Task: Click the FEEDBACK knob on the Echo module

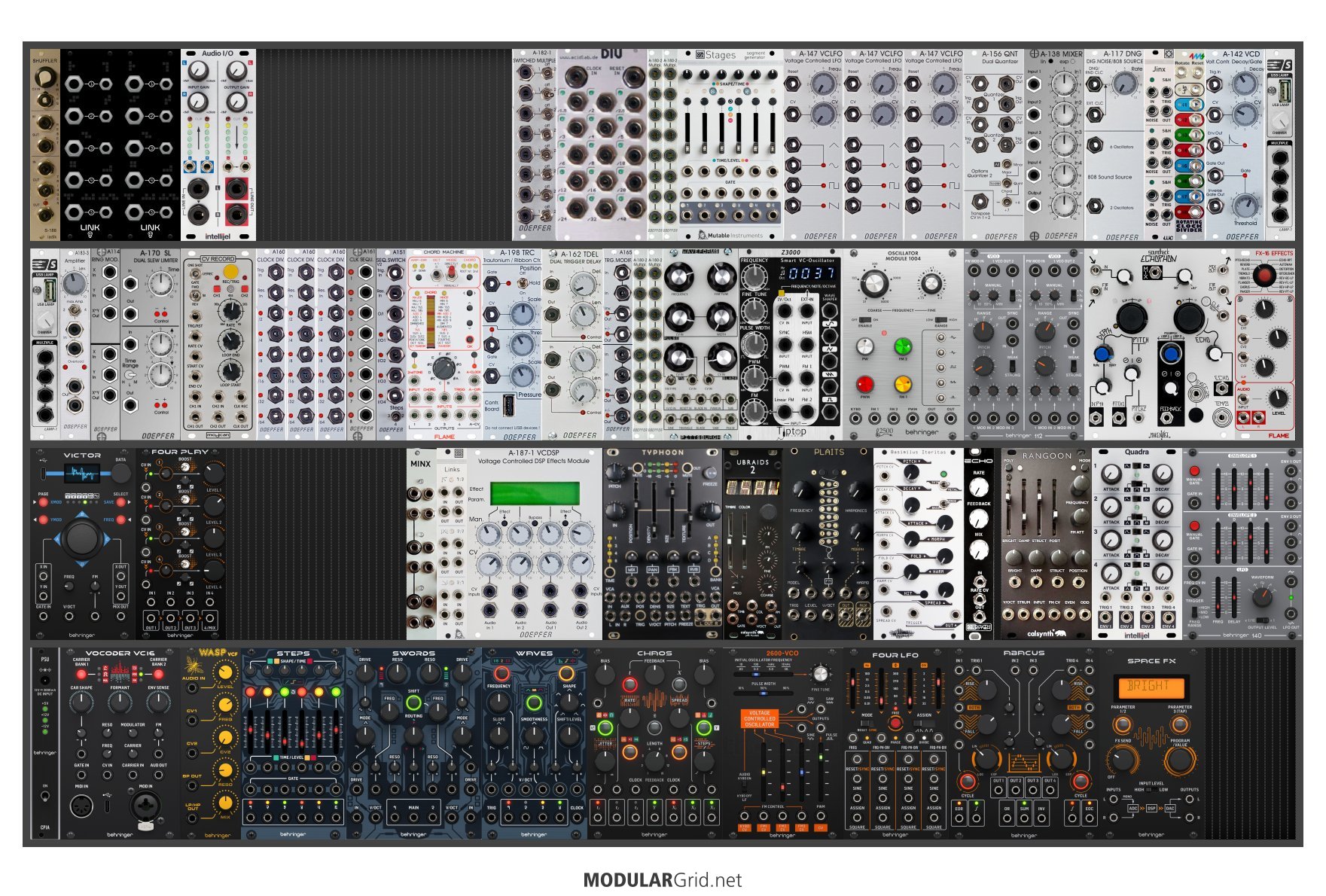Action: click(978, 519)
